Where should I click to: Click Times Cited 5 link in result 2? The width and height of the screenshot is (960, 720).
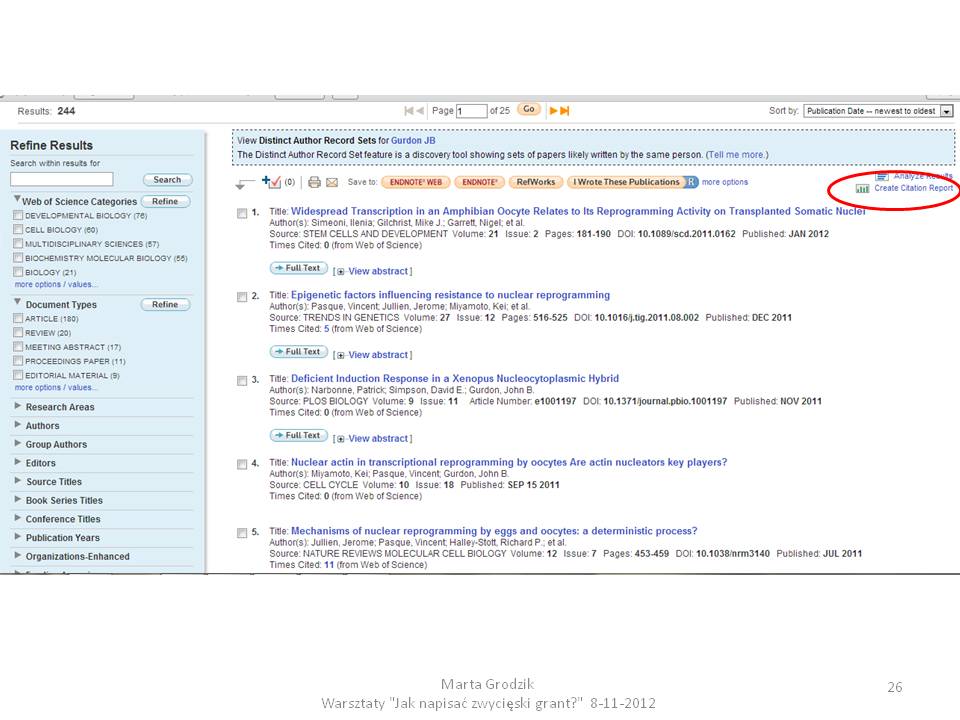click(326, 329)
